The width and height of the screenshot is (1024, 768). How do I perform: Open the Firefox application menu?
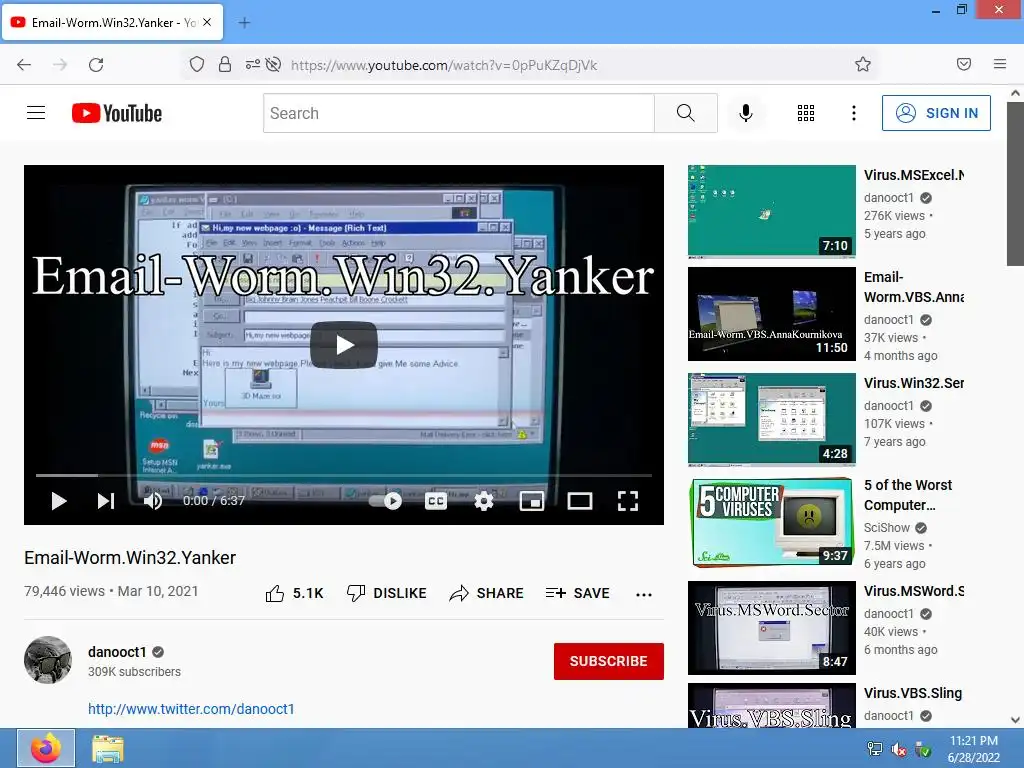(1000, 64)
